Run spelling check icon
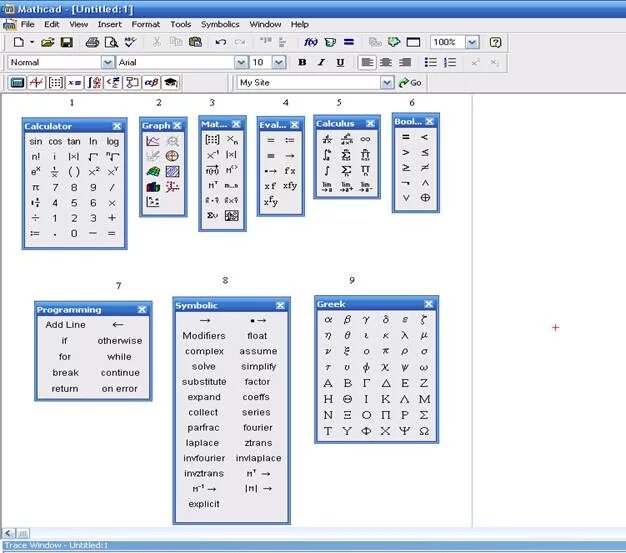Viewport: 626px width, 553px height. [130, 42]
